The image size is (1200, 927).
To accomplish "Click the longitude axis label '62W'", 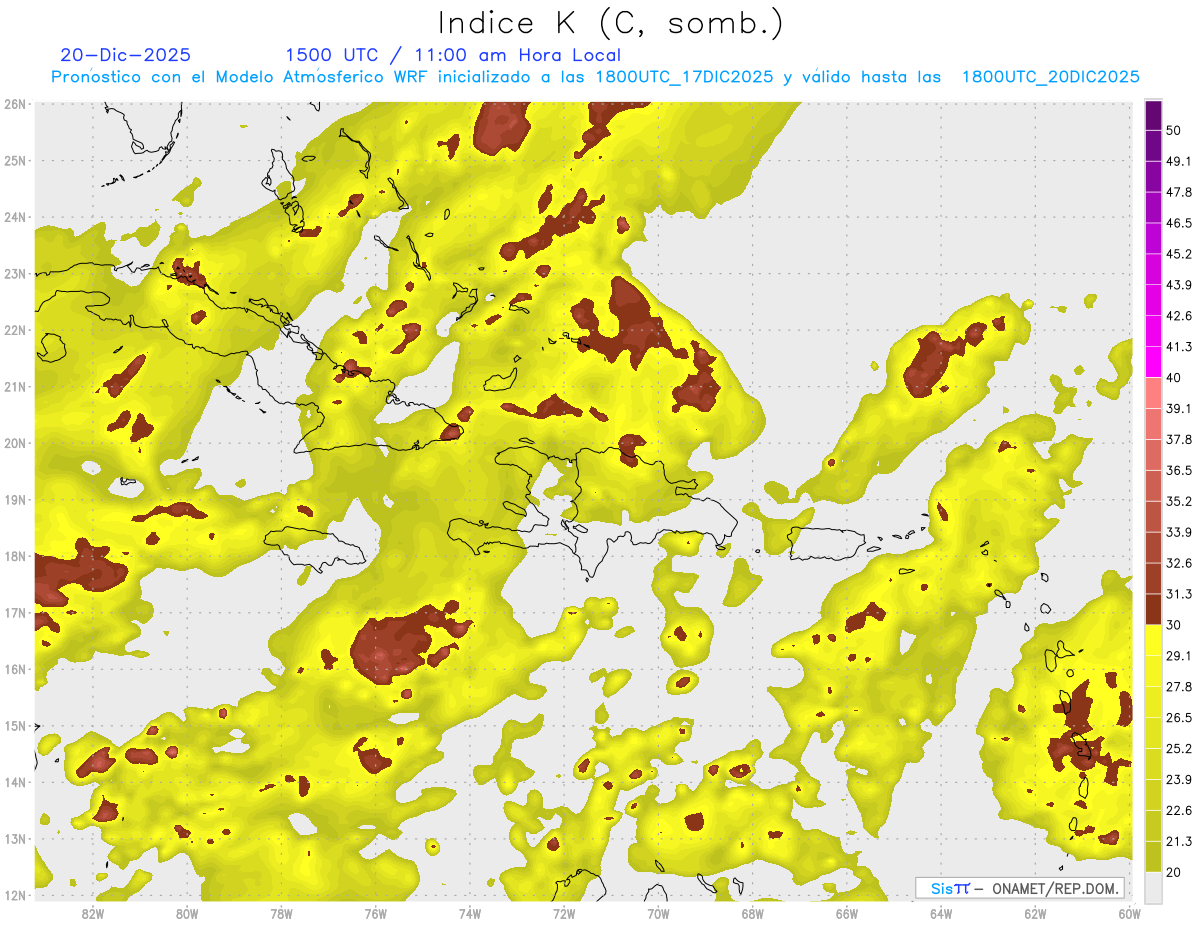I will [x=1035, y=914].
